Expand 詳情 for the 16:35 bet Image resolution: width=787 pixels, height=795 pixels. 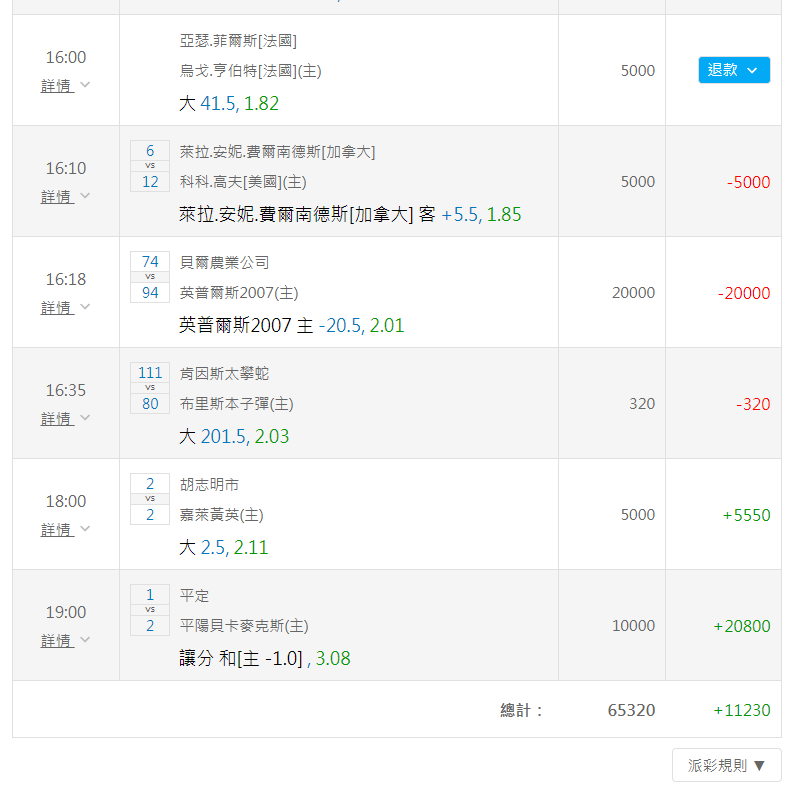[x=65, y=419]
